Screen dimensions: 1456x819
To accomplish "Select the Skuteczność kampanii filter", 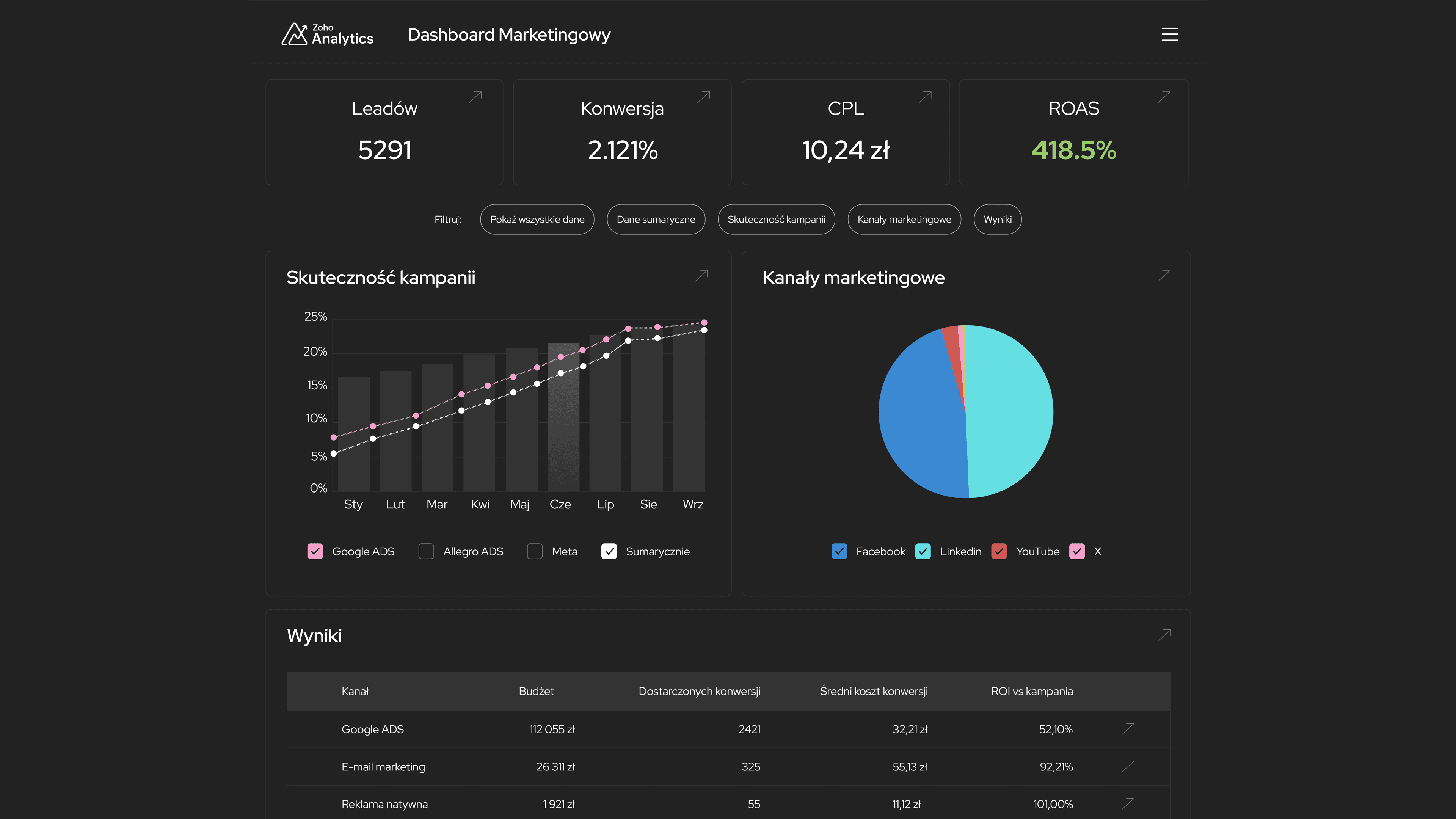I will coord(776,219).
